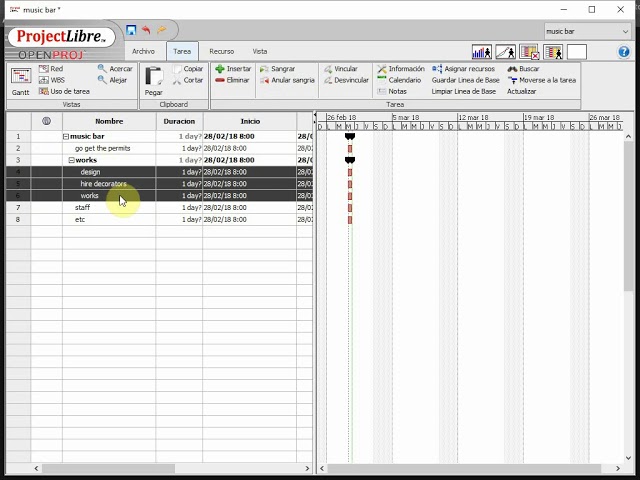
Task: Select the Red network view
Action: coord(51,69)
